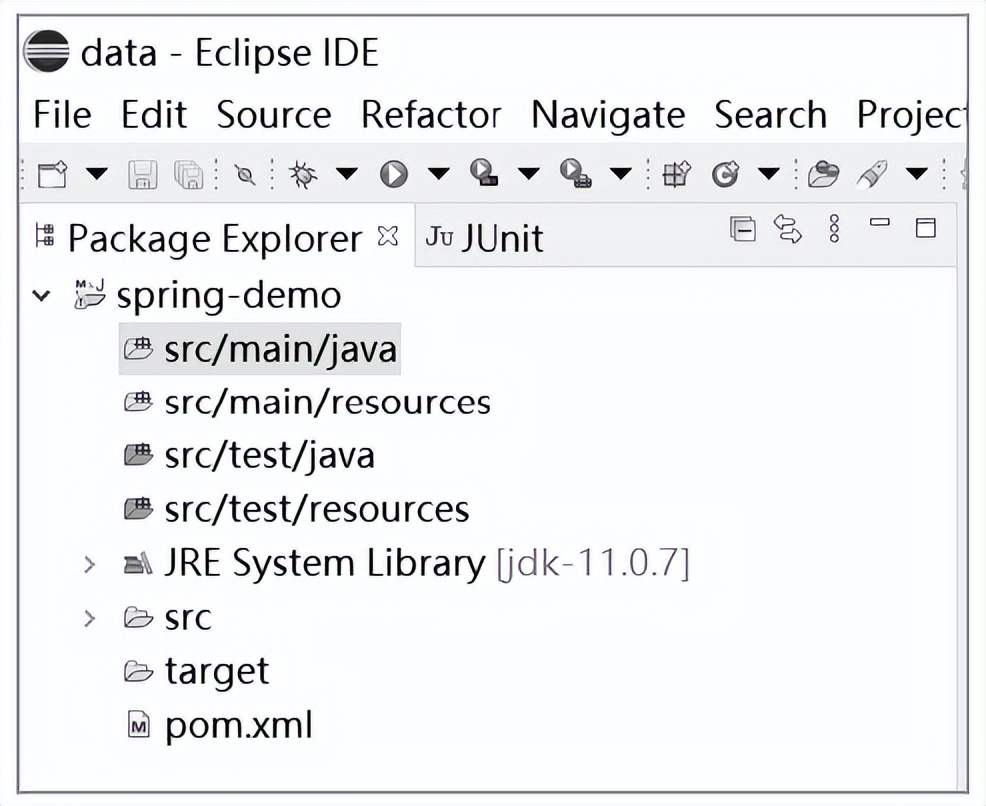The width and height of the screenshot is (986, 806).
Task: Open the Search flashlight dropdown arrow
Action: [x=917, y=173]
